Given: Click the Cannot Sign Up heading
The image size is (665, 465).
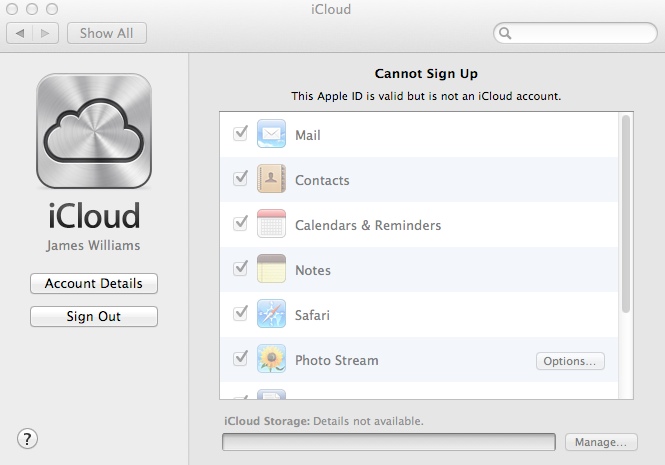Looking at the screenshot, I should pos(426,74).
